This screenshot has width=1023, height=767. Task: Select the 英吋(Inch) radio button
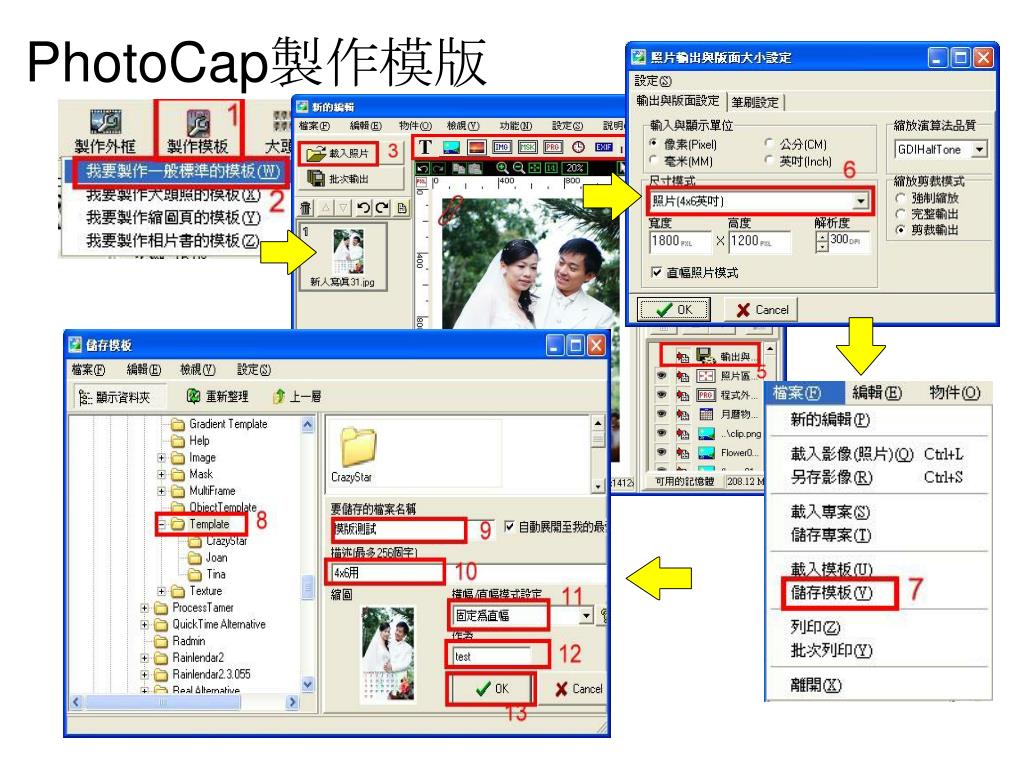pos(769,159)
